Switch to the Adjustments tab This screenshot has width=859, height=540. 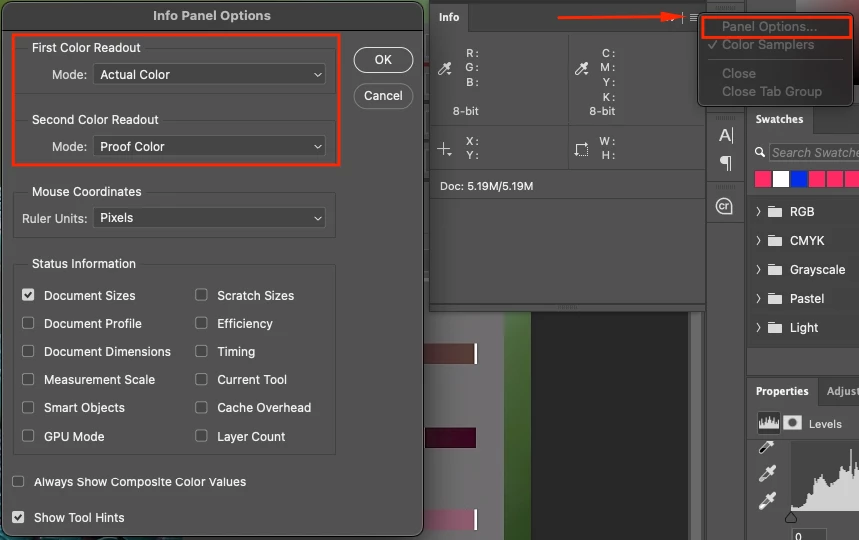(x=841, y=391)
